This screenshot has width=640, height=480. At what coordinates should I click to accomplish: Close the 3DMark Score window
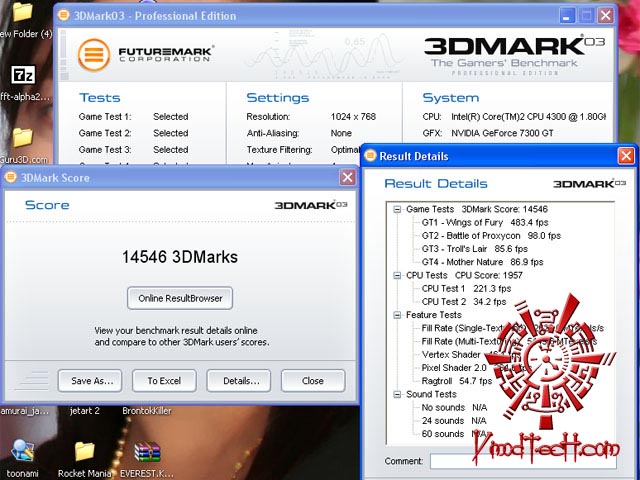pos(347,177)
